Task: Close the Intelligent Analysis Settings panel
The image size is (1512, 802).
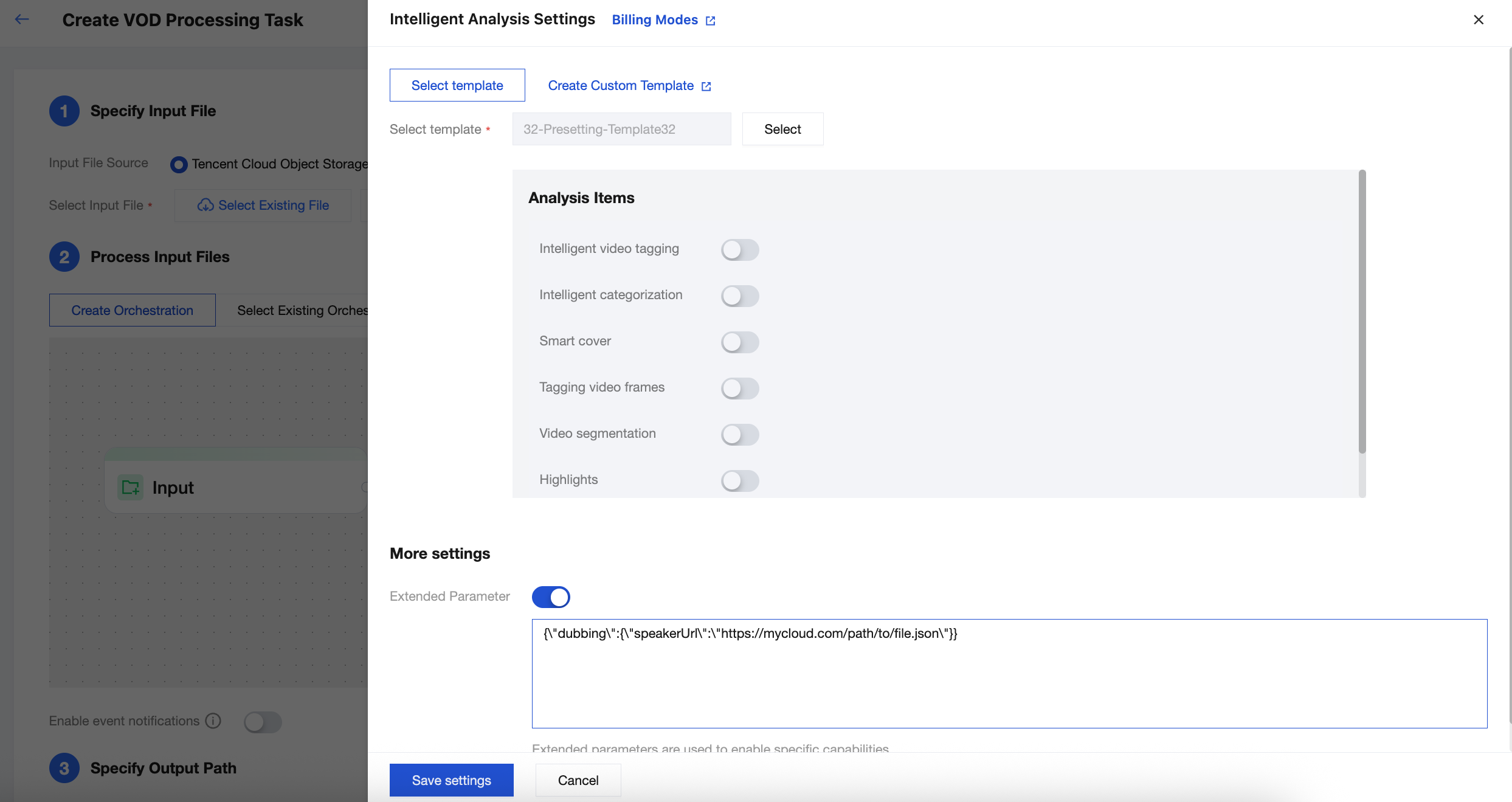Action: pyautogui.click(x=1479, y=19)
